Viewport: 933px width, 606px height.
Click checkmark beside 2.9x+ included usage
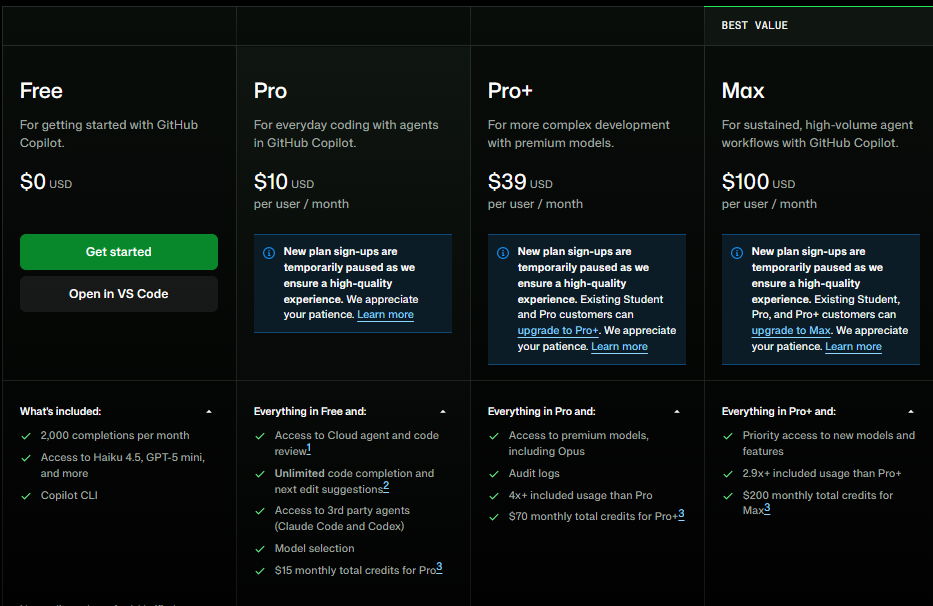728,474
